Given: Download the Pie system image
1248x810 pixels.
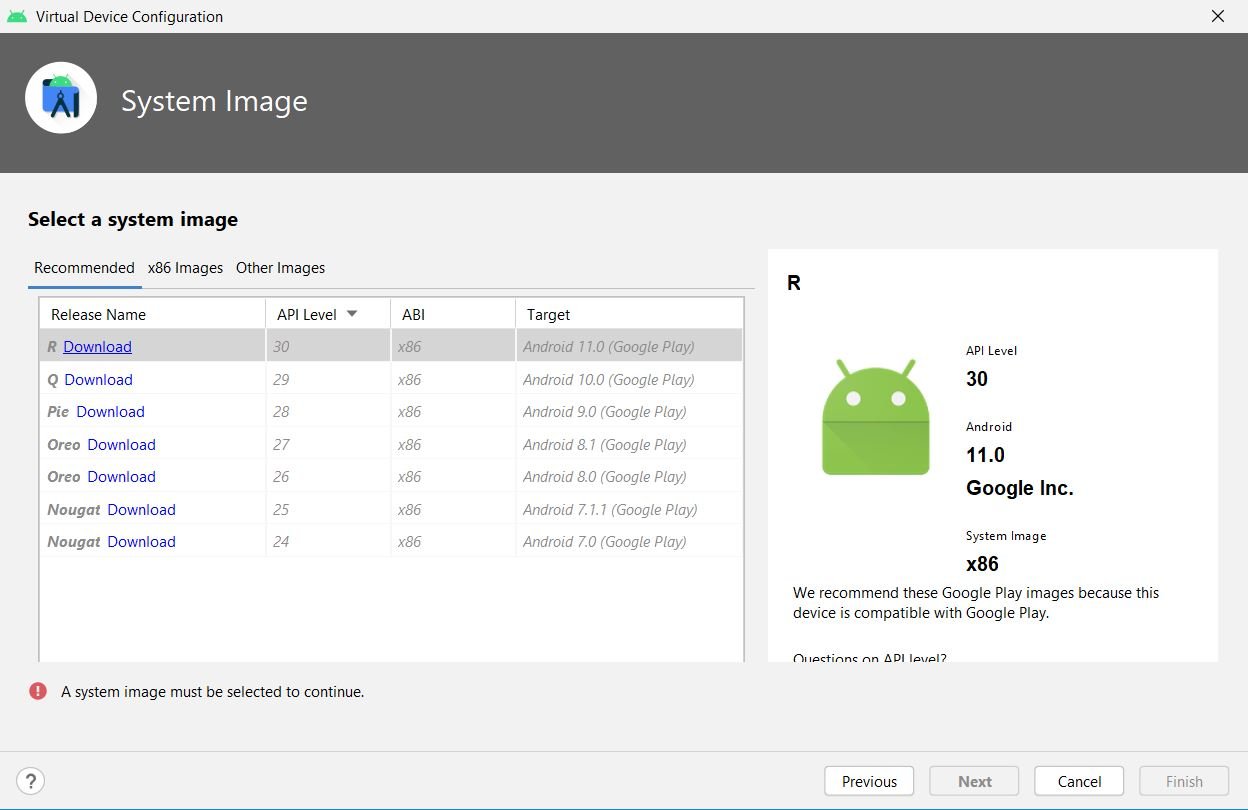Looking at the screenshot, I should coord(110,412).
